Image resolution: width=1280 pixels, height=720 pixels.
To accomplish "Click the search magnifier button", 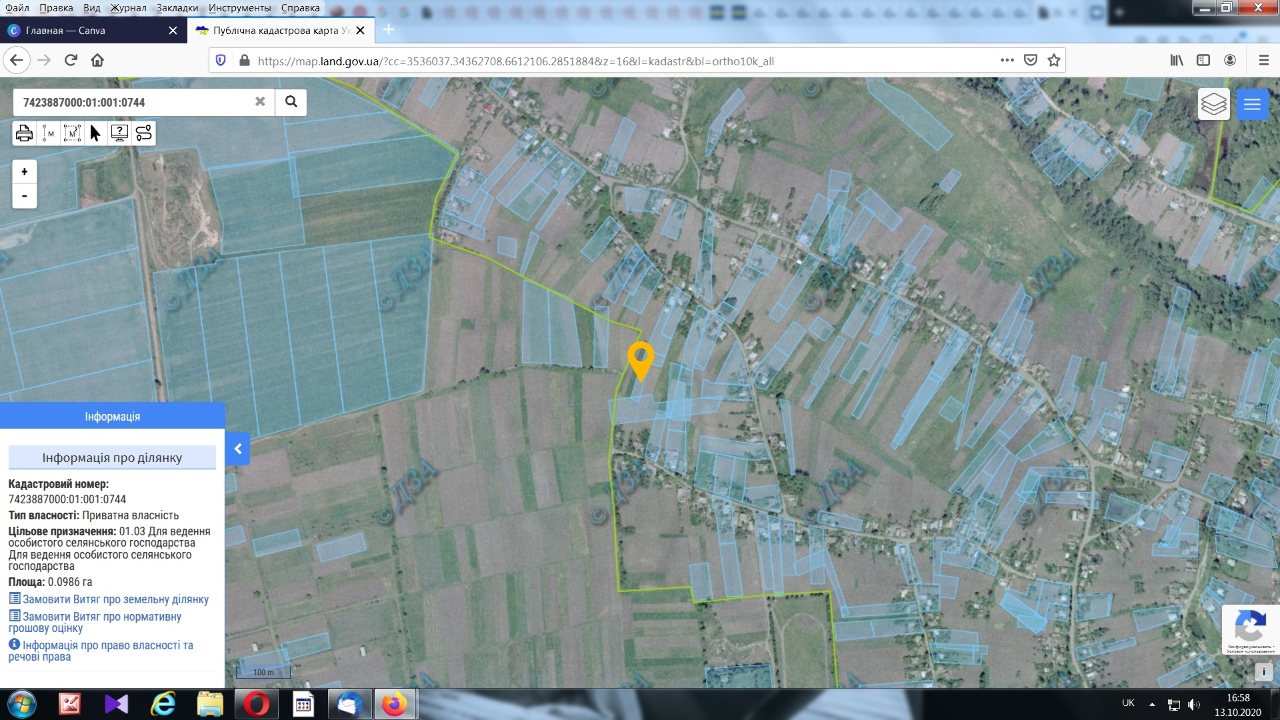I will coord(291,102).
